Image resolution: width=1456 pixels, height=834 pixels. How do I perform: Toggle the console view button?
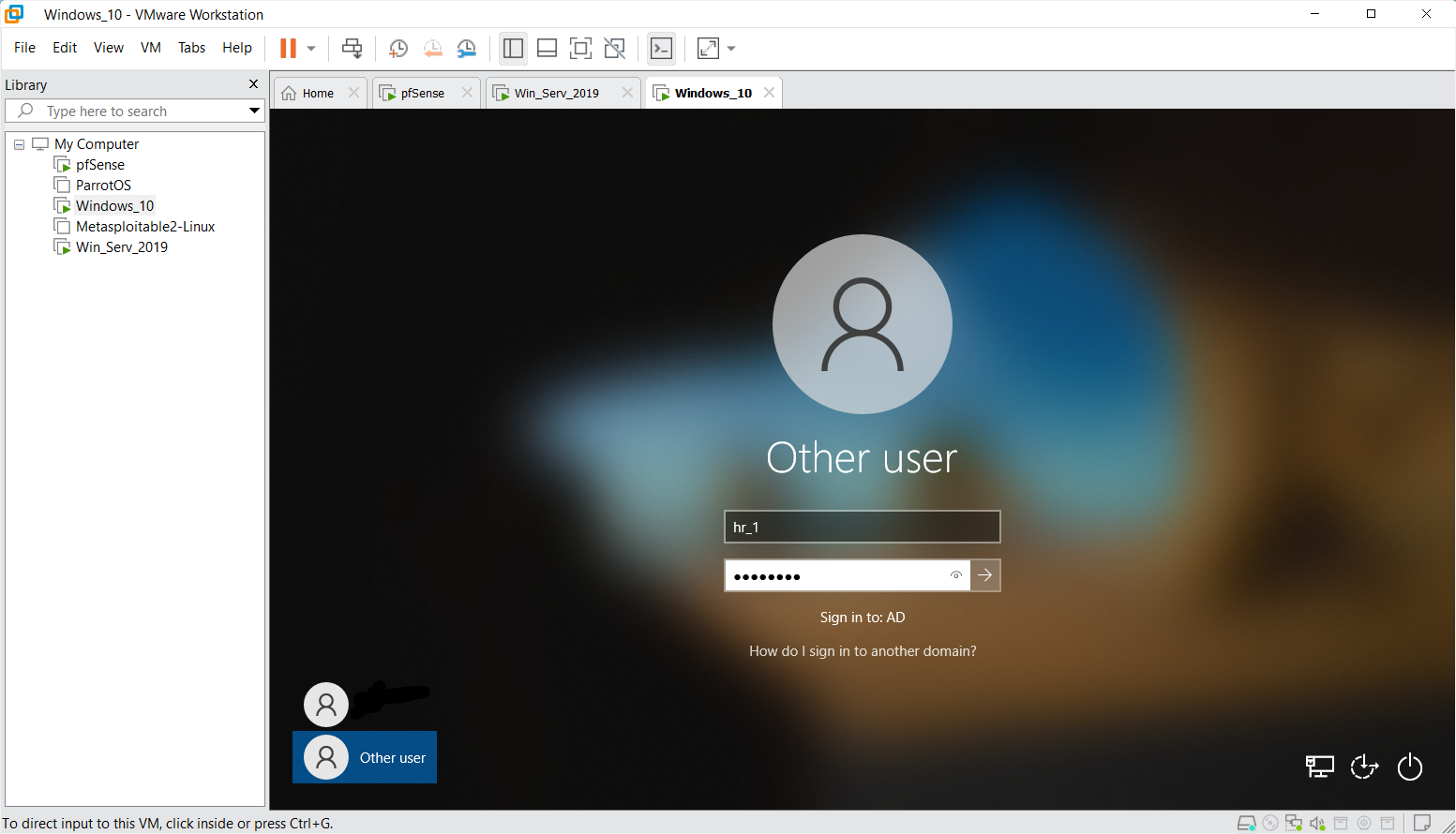pos(662,48)
